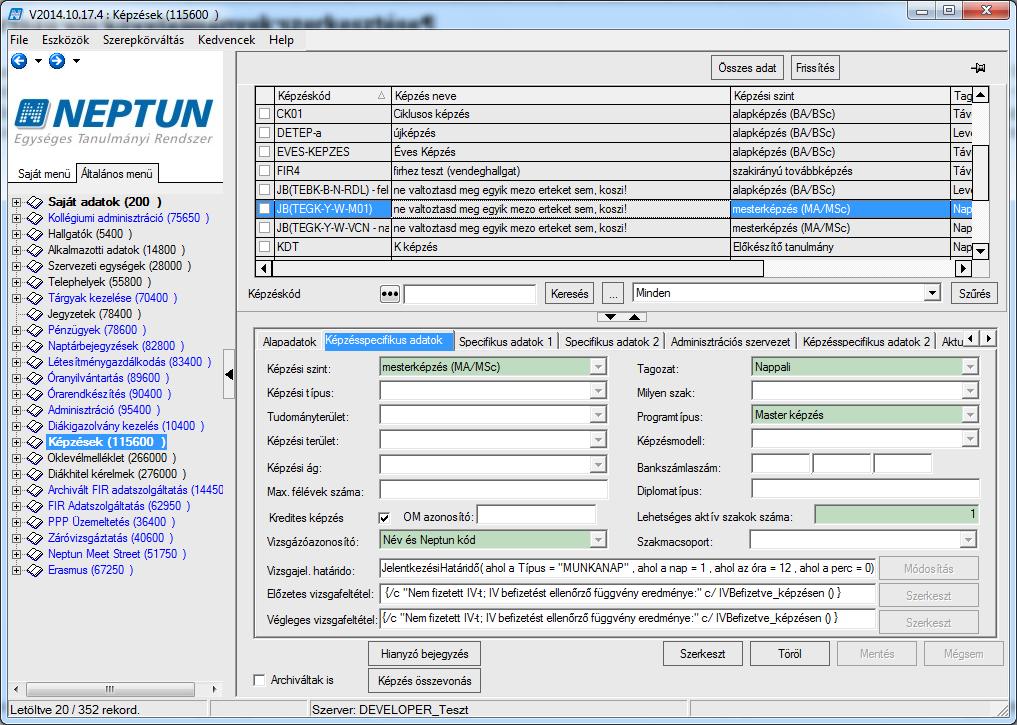Click the up arrow splitter below grid
The image size is (1017, 725).
point(634,317)
